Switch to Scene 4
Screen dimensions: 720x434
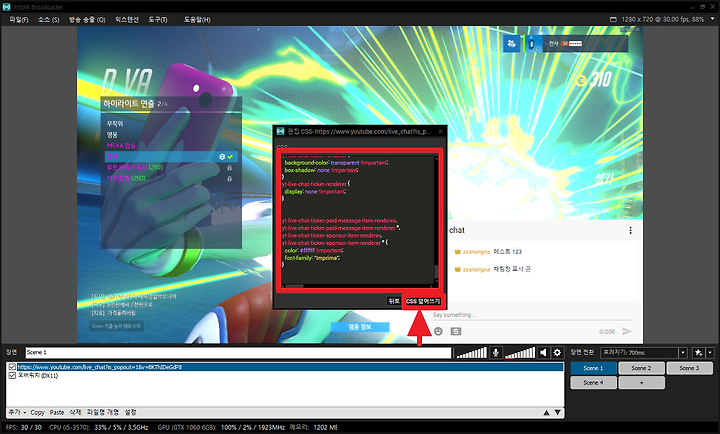tap(593, 383)
